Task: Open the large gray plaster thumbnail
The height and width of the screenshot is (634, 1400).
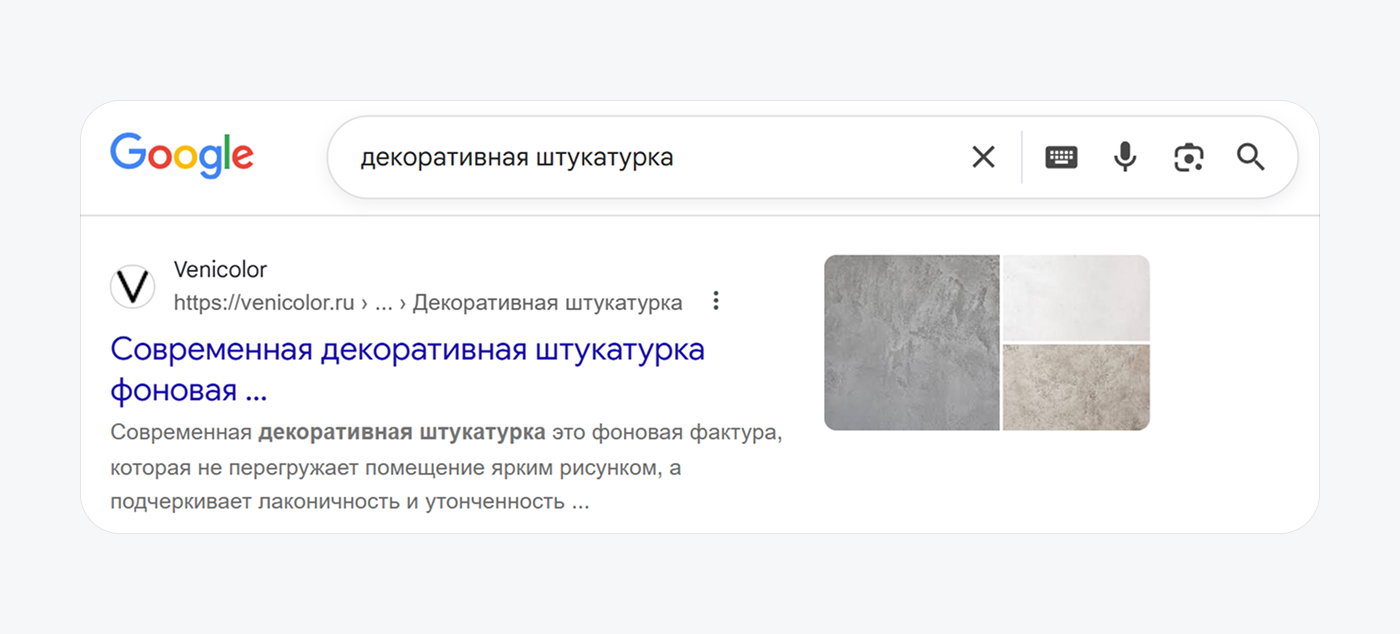Action: click(x=912, y=342)
